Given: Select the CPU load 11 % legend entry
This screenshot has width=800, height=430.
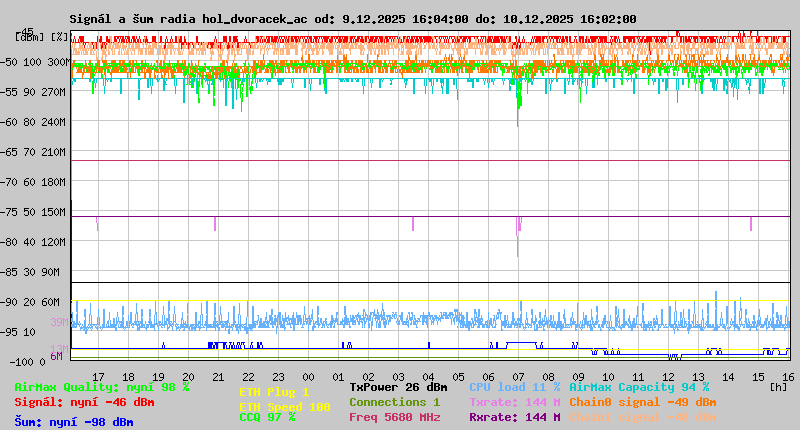Looking at the screenshot, I should [x=514, y=387].
